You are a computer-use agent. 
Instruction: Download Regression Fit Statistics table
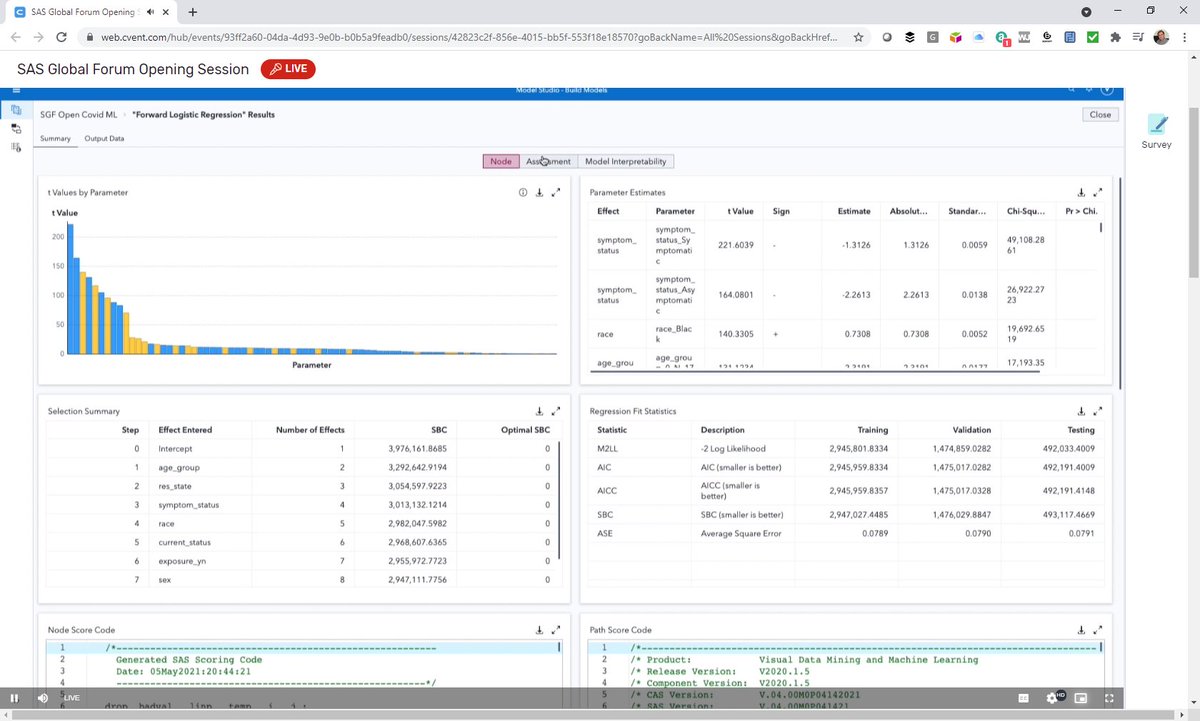[x=1081, y=411]
